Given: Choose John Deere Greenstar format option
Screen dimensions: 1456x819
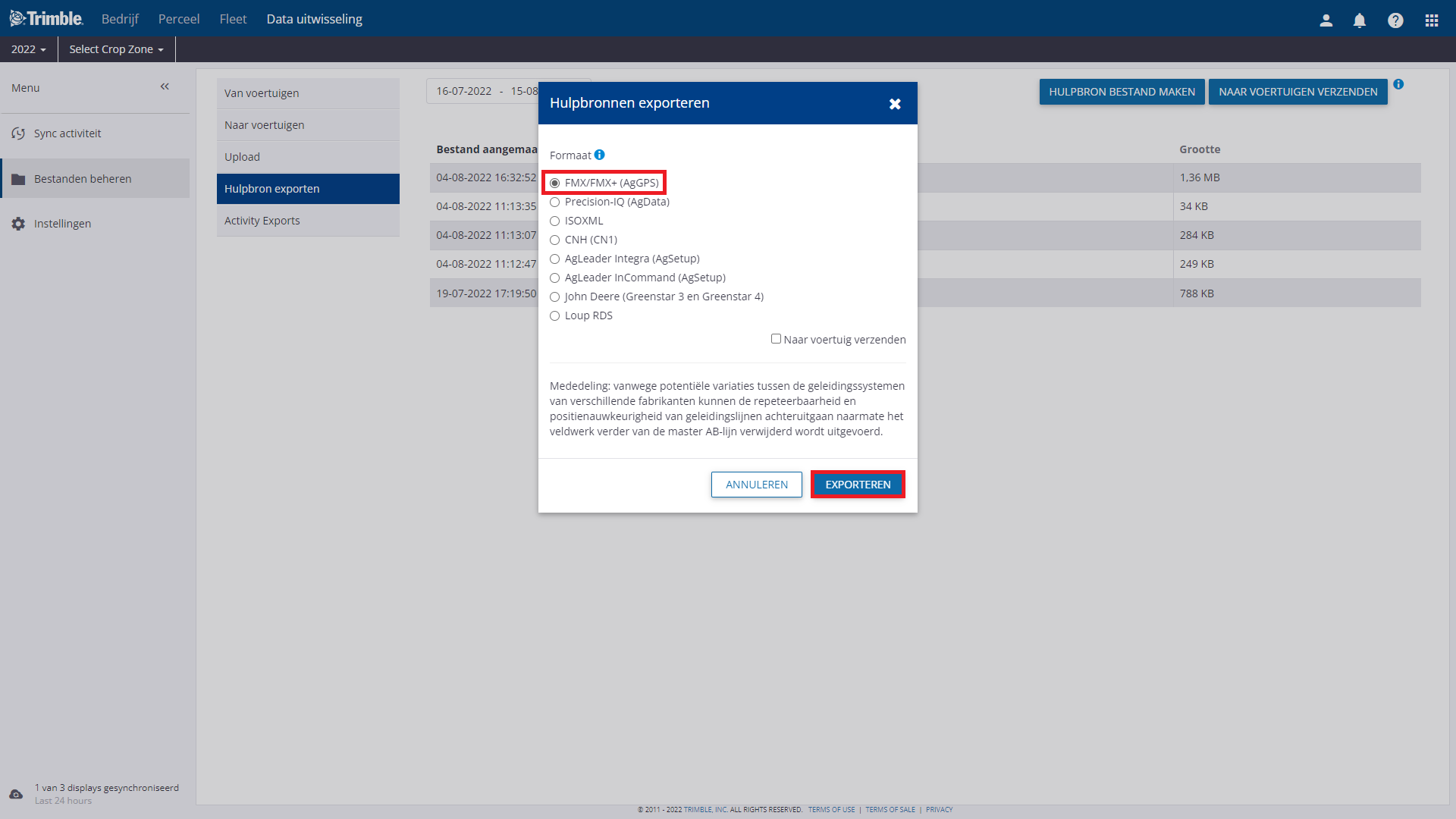Looking at the screenshot, I should coord(555,297).
